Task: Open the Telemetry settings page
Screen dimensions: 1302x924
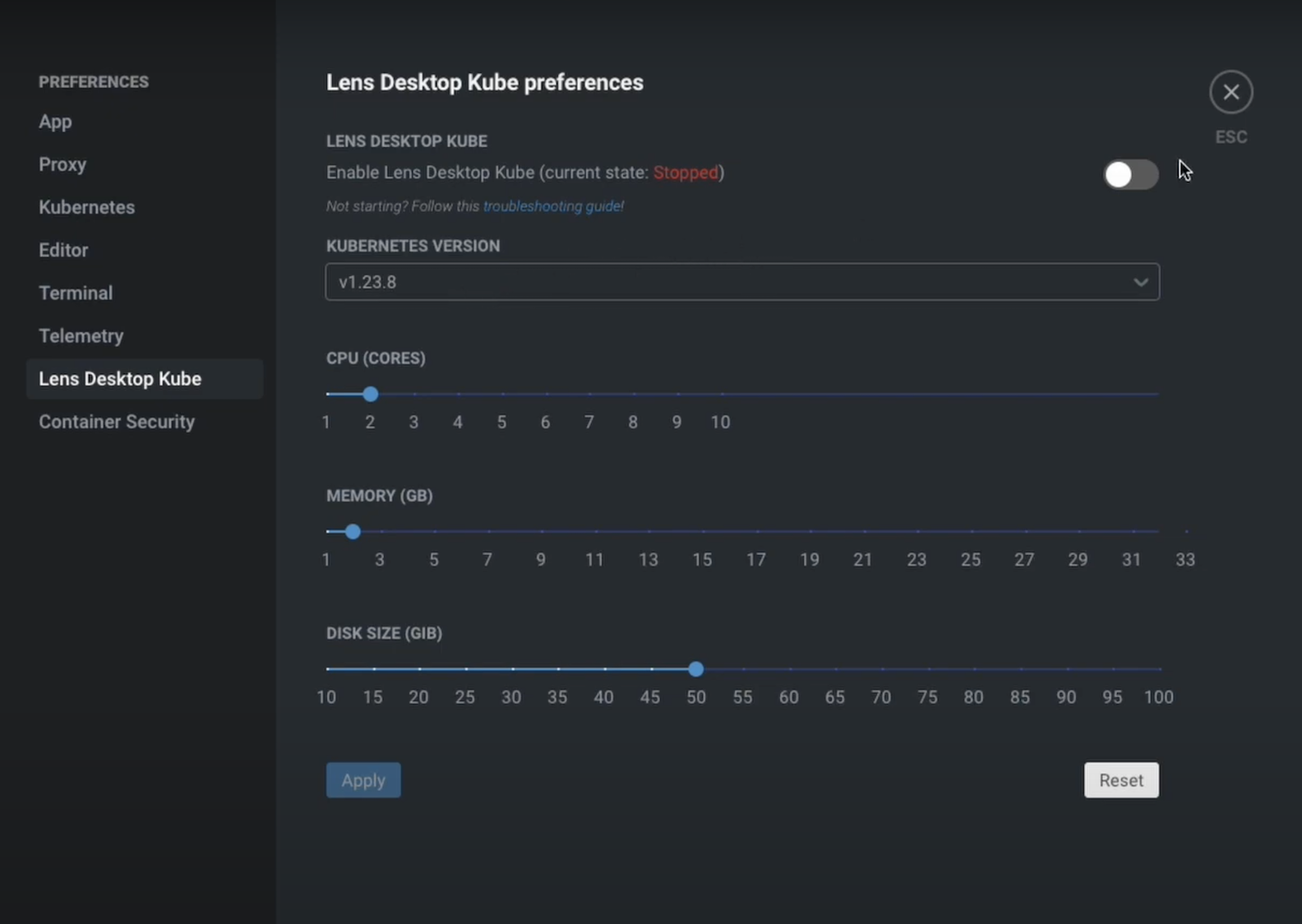Action: click(81, 335)
